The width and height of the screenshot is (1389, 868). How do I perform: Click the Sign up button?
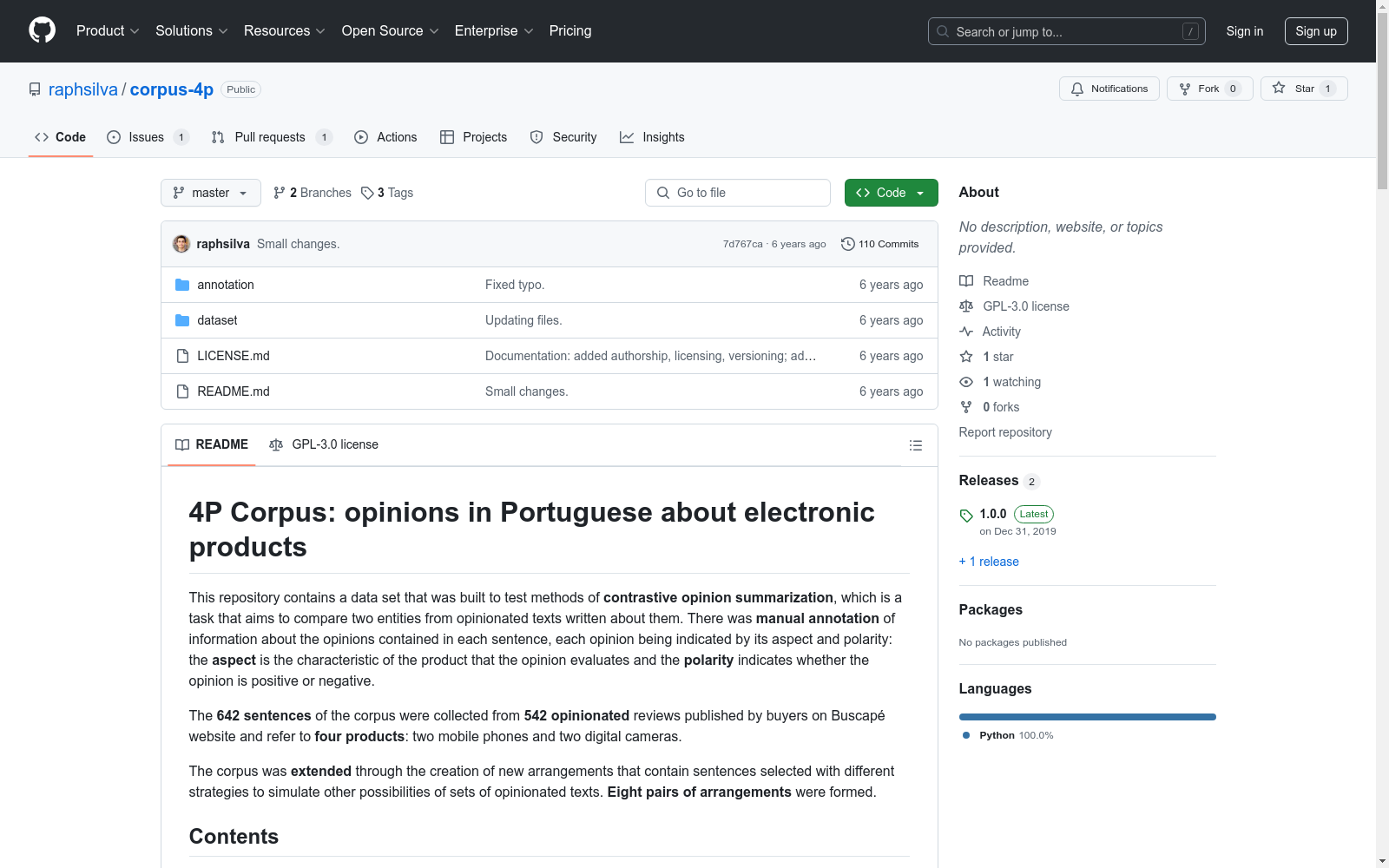(x=1316, y=31)
